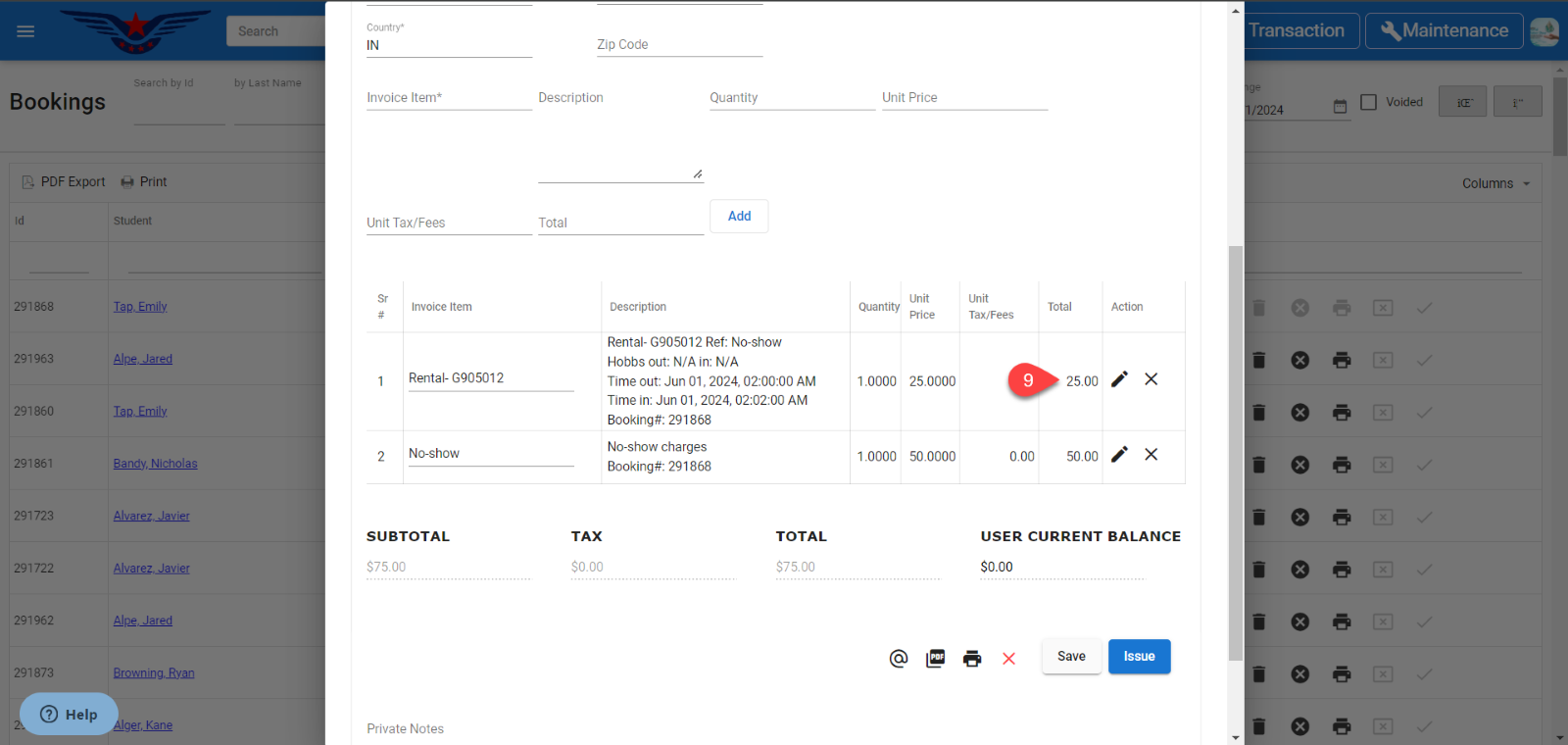Image resolution: width=1568 pixels, height=745 pixels.
Task: Toggle the Voided checkbox
Action: pyautogui.click(x=1369, y=102)
